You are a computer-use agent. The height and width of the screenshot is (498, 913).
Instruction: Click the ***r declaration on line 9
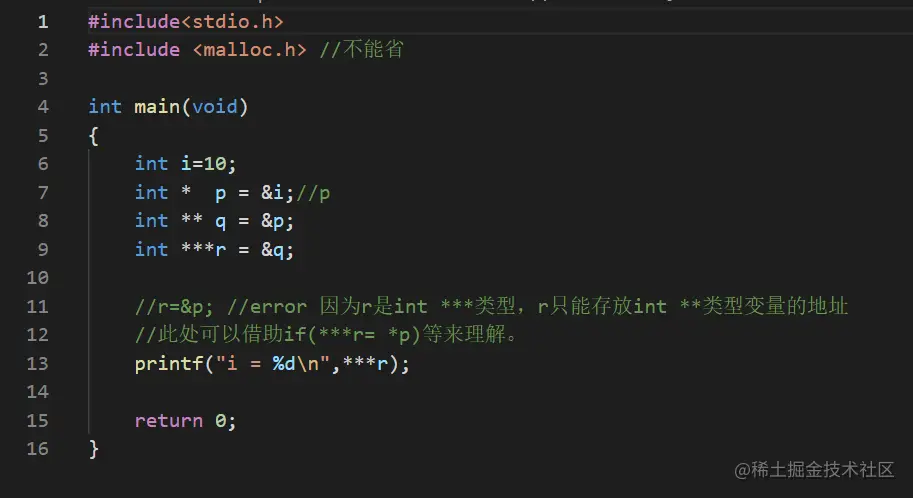pos(203,249)
